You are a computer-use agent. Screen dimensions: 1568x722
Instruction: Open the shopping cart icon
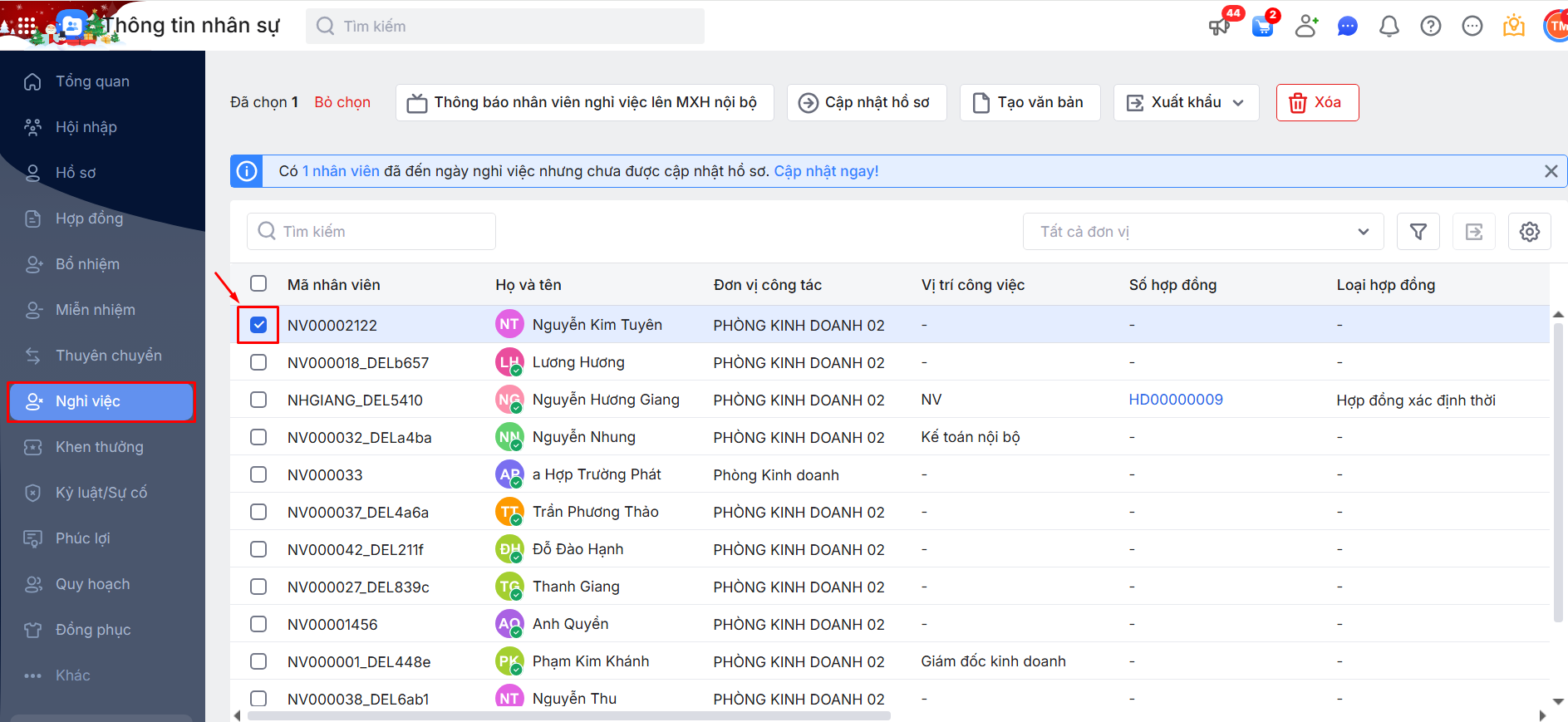(x=1262, y=27)
